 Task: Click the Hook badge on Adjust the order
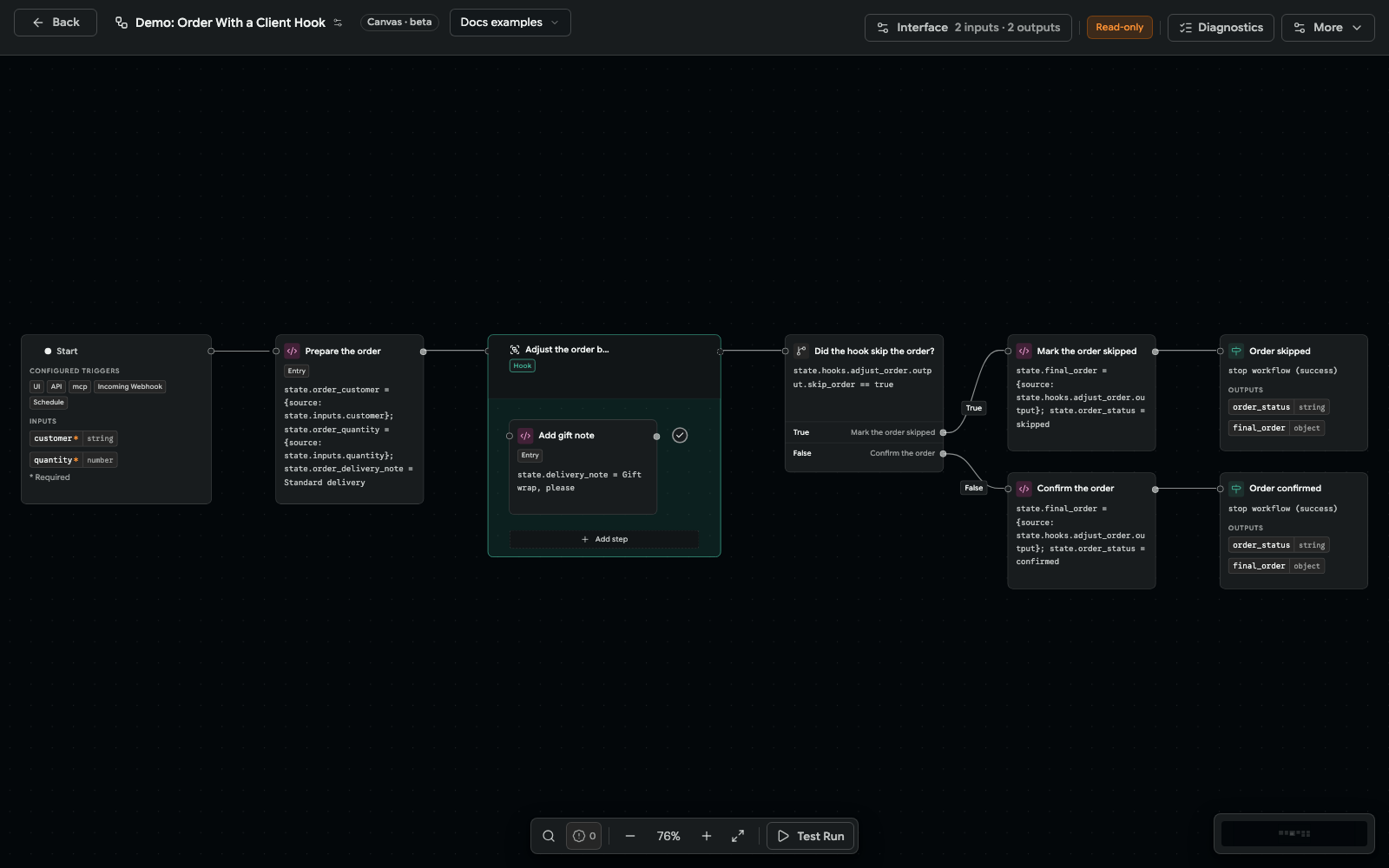pos(523,365)
